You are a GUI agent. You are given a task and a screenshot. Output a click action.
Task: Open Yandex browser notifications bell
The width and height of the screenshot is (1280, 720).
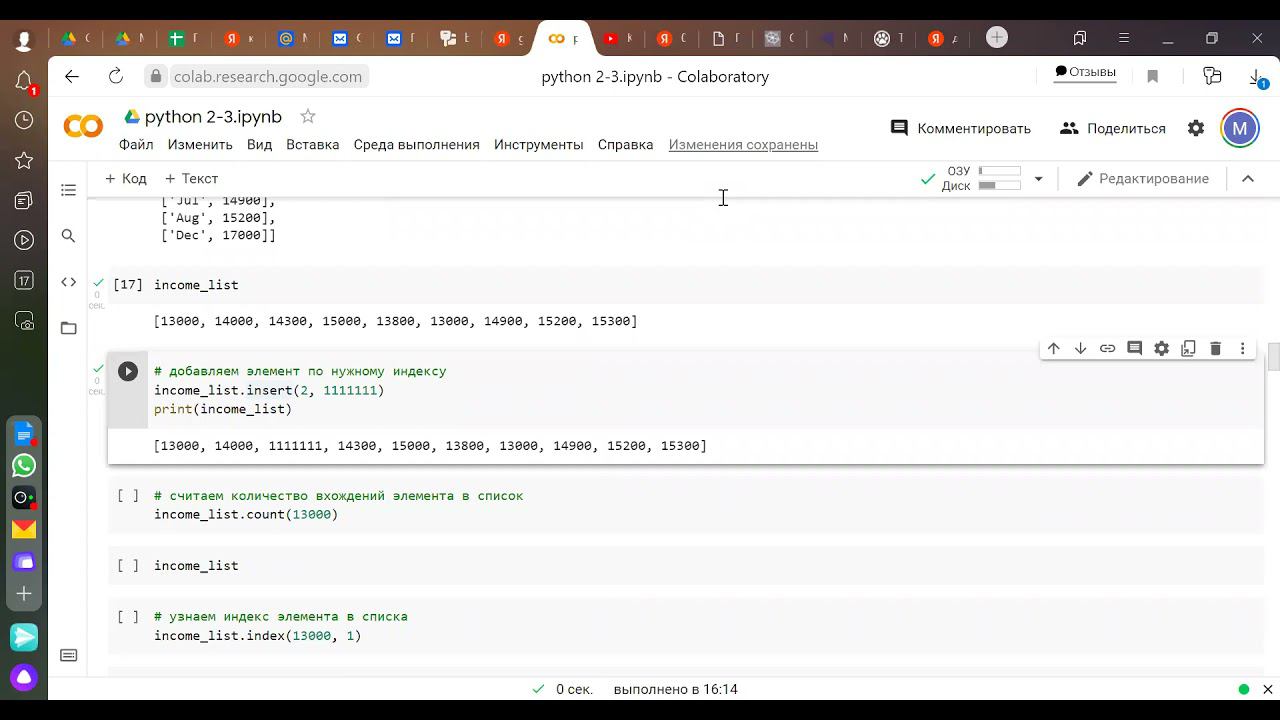[x=24, y=81]
